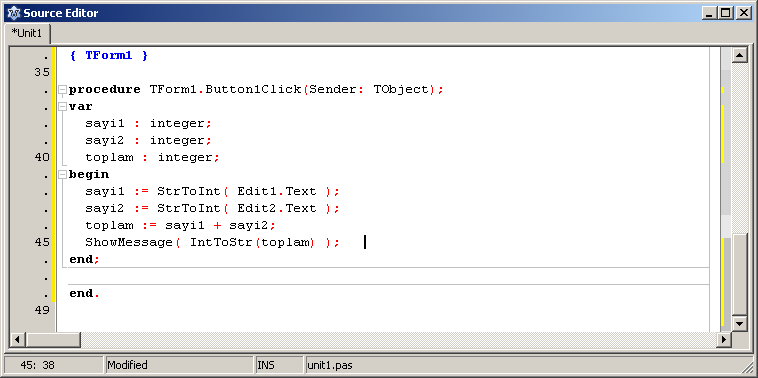Click the vertical scrollbar thumb
The width and height of the screenshot is (758, 378).
[x=740, y=275]
